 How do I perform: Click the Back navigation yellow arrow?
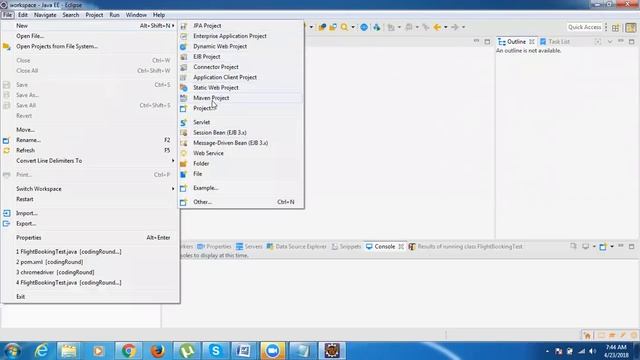[x=437, y=27]
